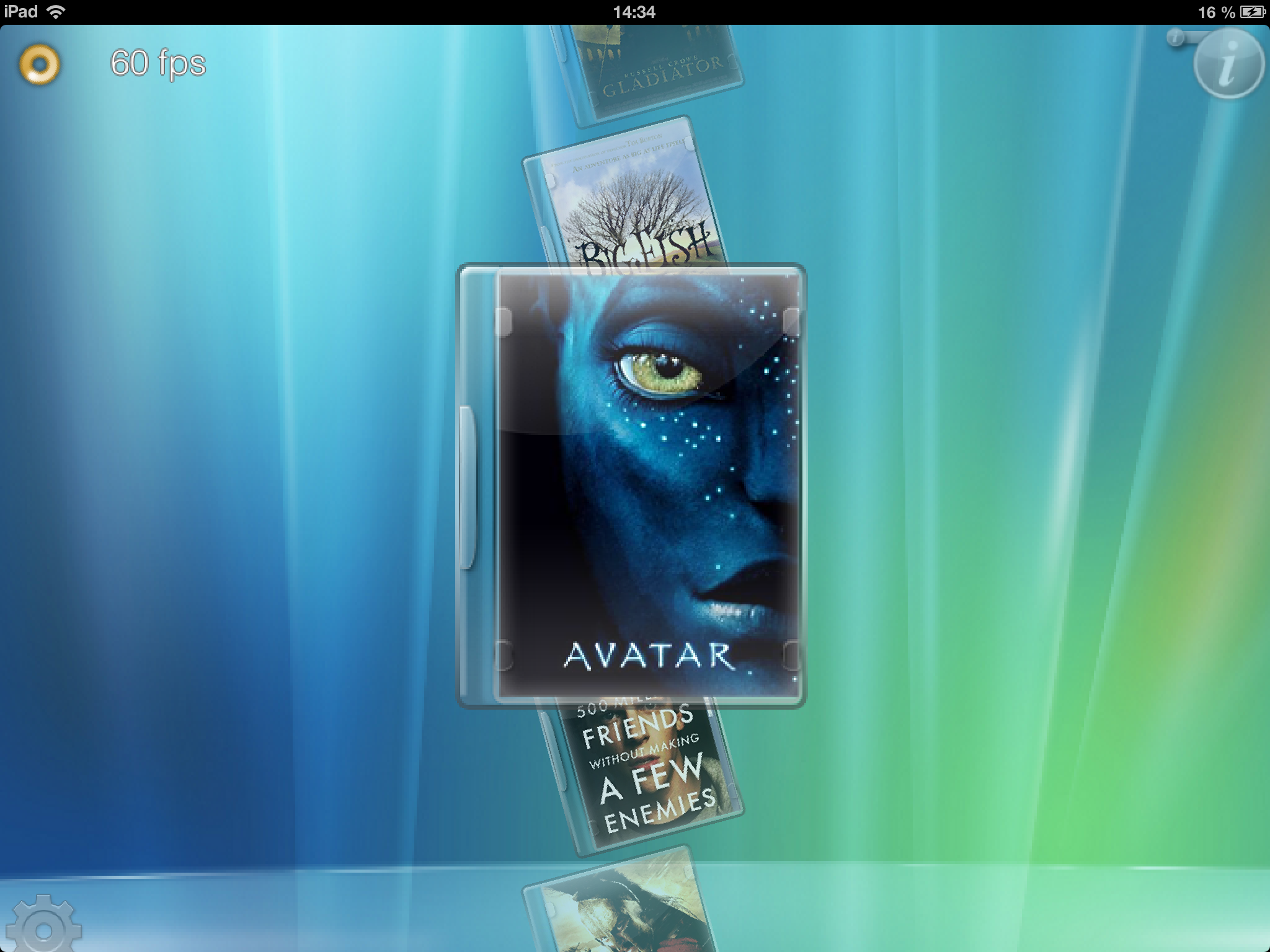Tap the 16 % battery percentage
Screen dimensions: 1270x952
point(1215,12)
